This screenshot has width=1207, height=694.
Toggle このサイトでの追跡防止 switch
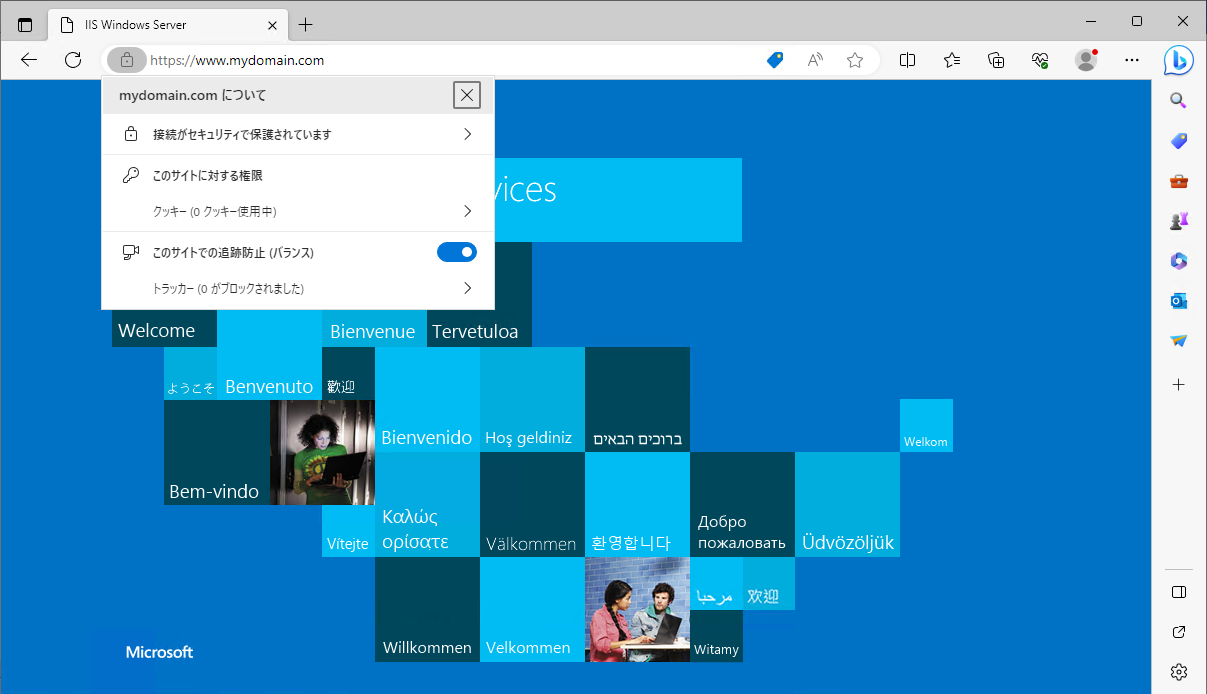click(457, 252)
